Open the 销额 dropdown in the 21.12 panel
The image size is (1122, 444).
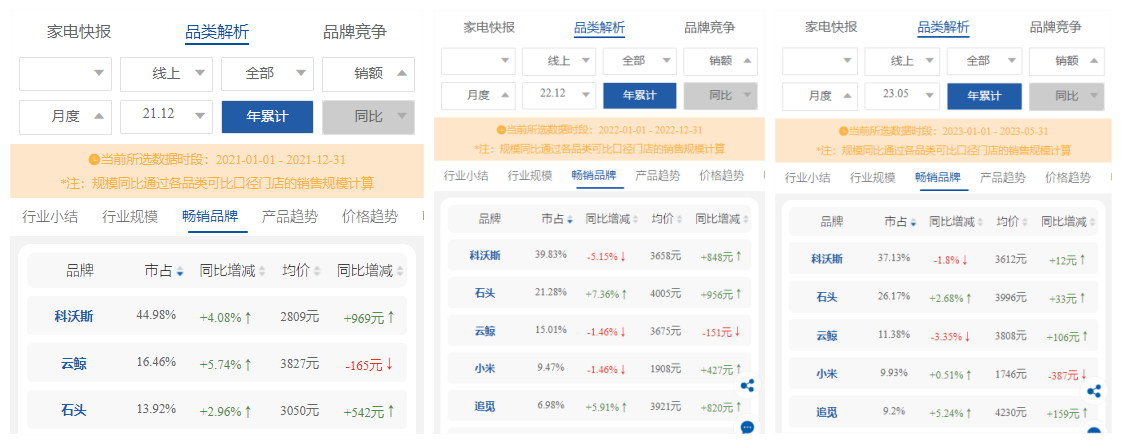[x=368, y=73]
